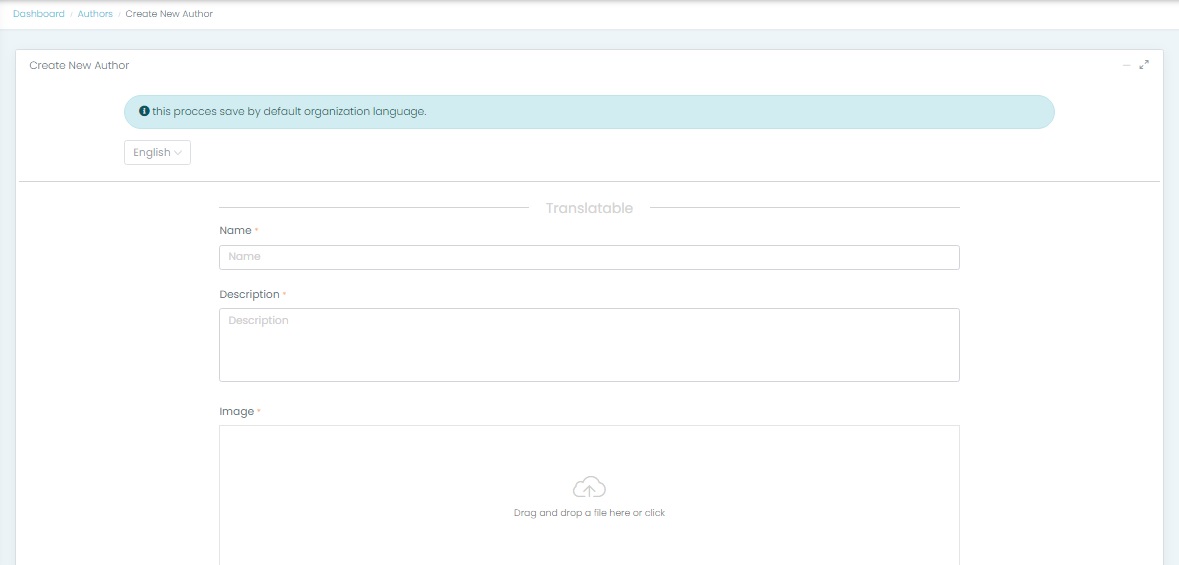Viewport: 1179px width, 565px height.
Task: Click the Description field label
Action: click(x=249, y=295)
